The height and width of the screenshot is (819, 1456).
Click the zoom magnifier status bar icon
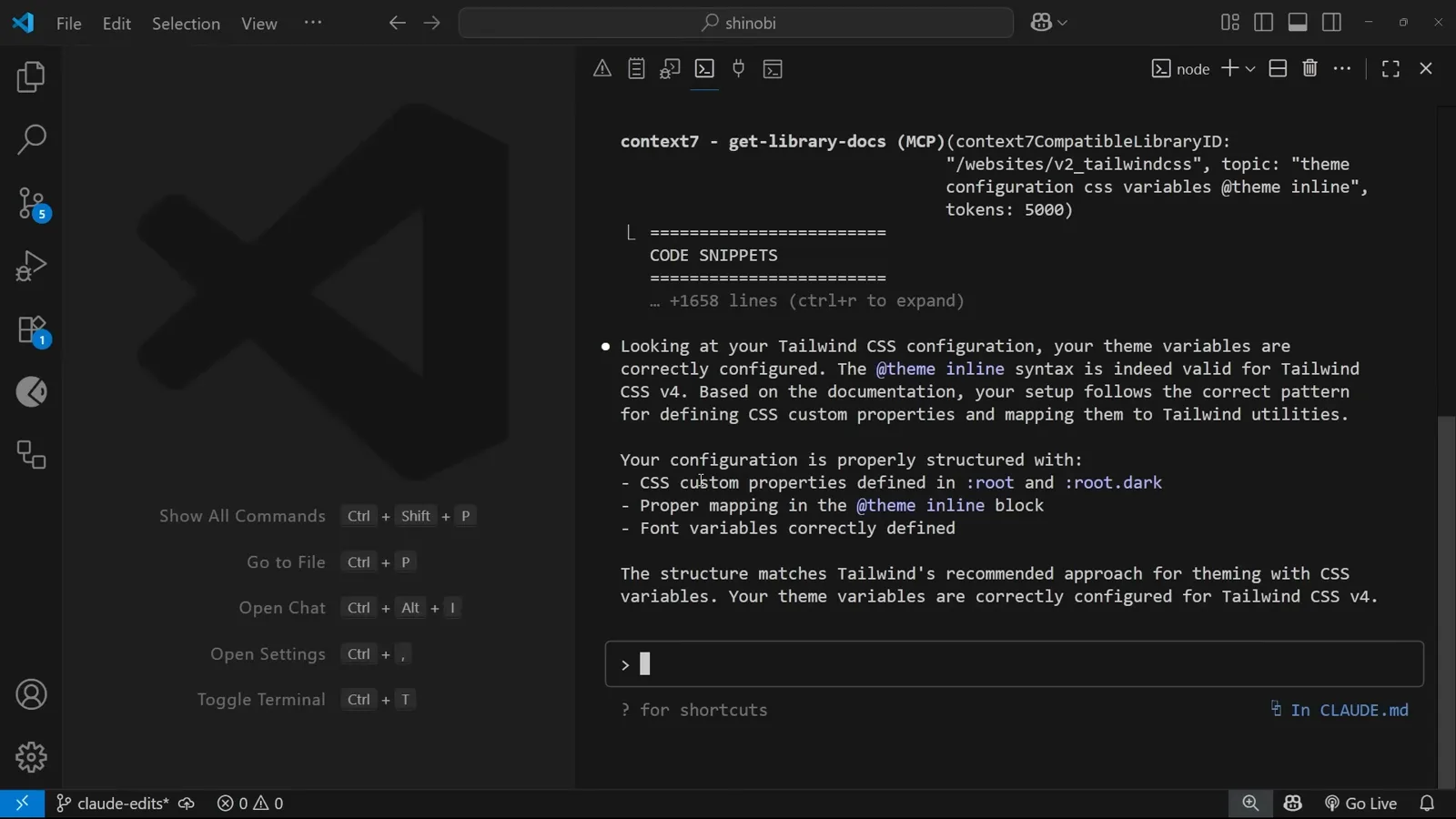(1250, 804)
